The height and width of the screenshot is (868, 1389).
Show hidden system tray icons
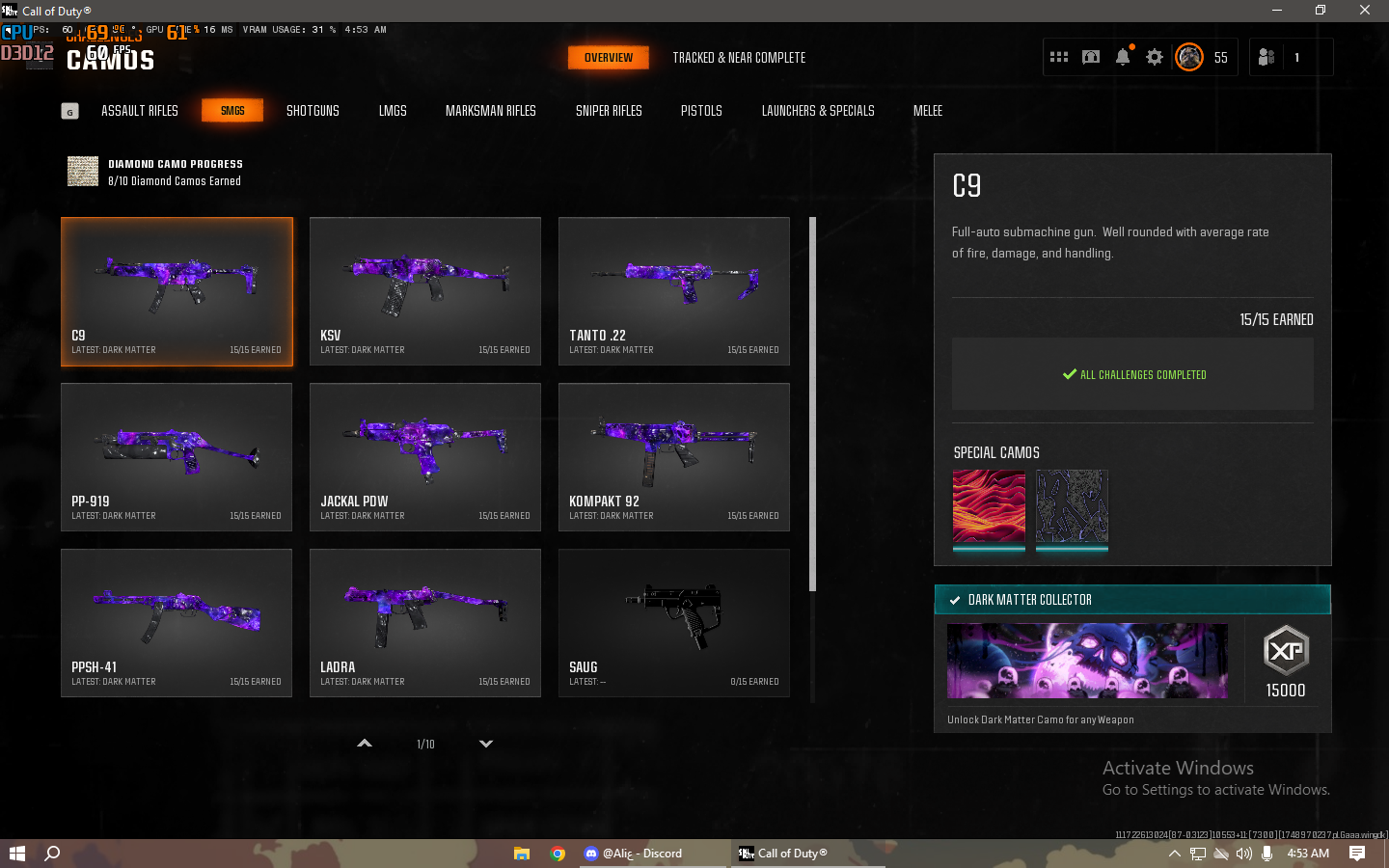coord(1174,854)
